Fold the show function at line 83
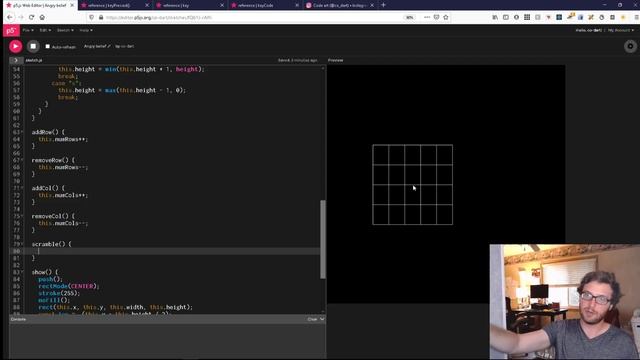The width and height of the screenshot is (640, 360). [22, 272]
